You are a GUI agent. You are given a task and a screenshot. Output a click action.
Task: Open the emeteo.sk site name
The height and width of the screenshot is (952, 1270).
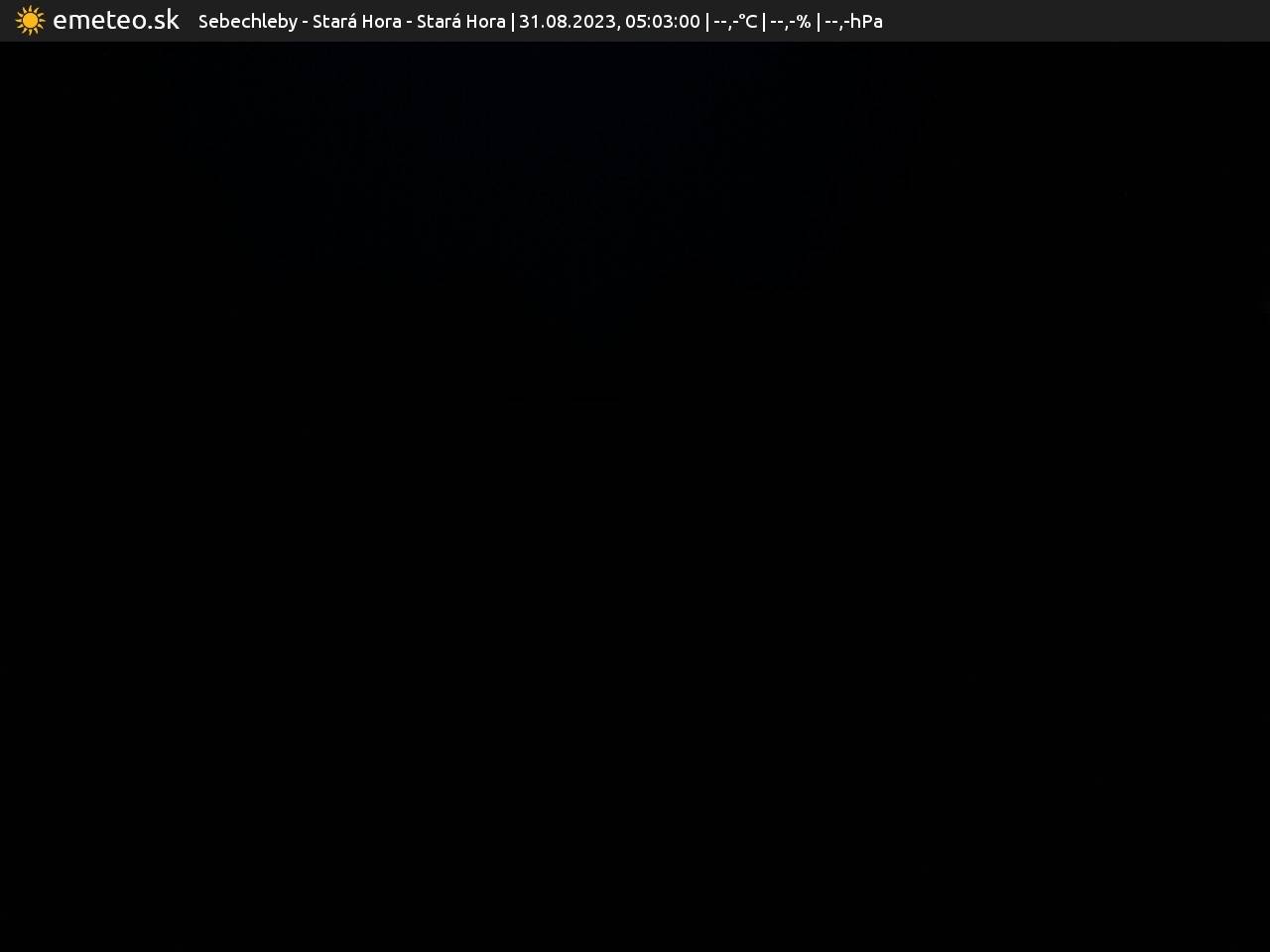[115, 21]
